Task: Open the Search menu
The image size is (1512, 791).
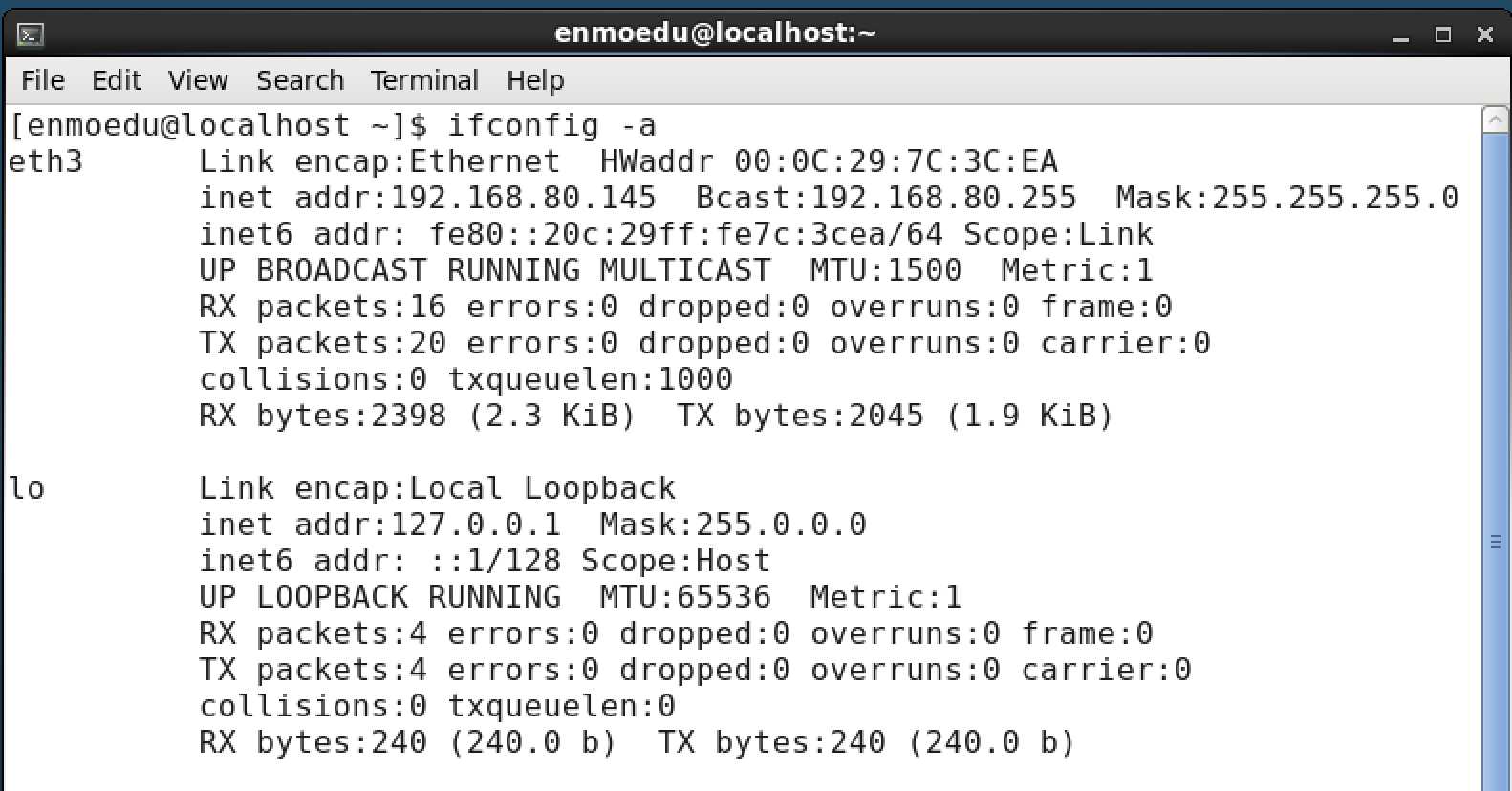Action: pyautogui.click(x=300, y=80)
